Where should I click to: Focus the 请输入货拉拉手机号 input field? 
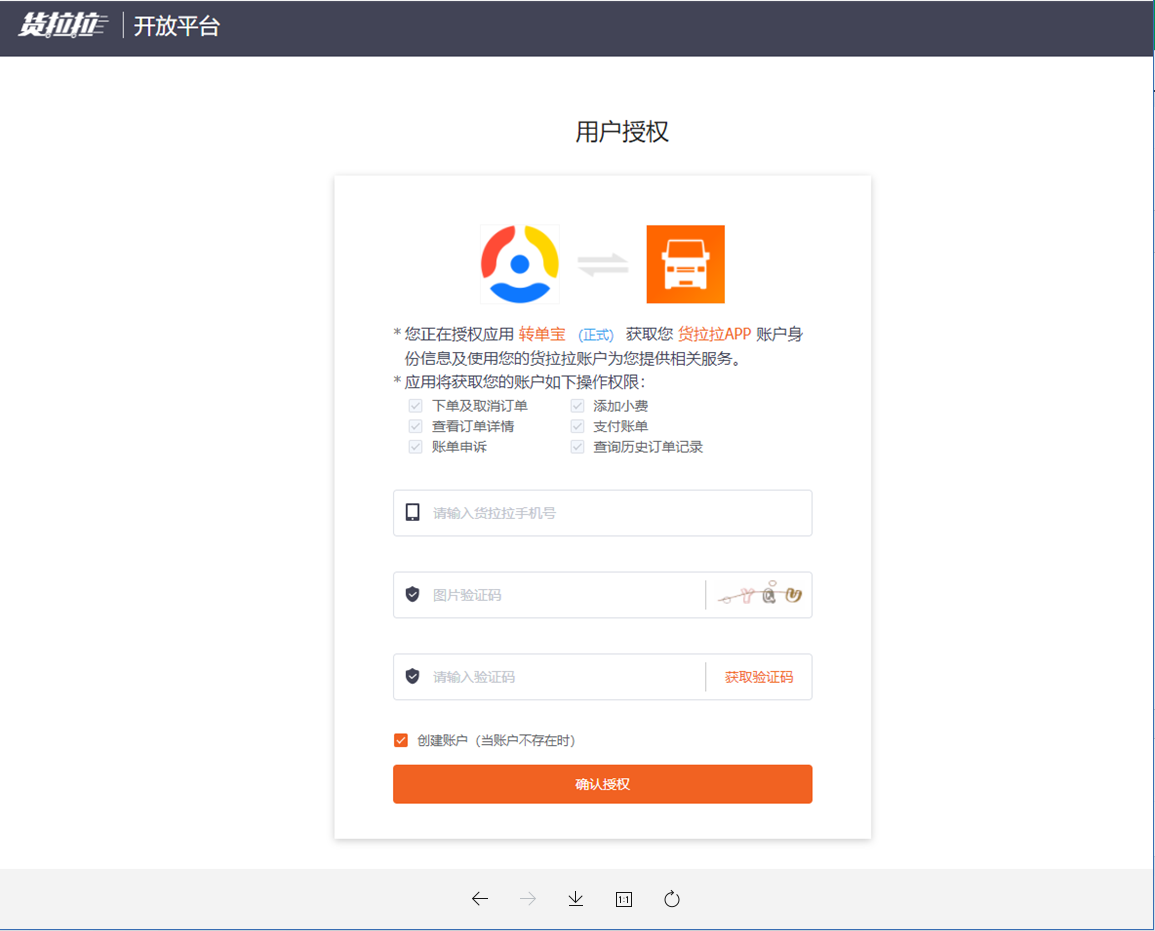(603, 513)
